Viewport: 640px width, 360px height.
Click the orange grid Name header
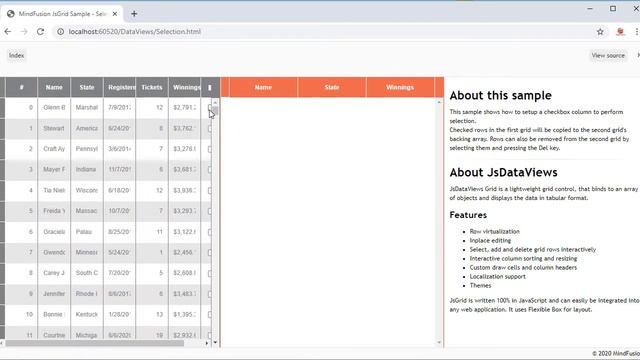(263, 87)
